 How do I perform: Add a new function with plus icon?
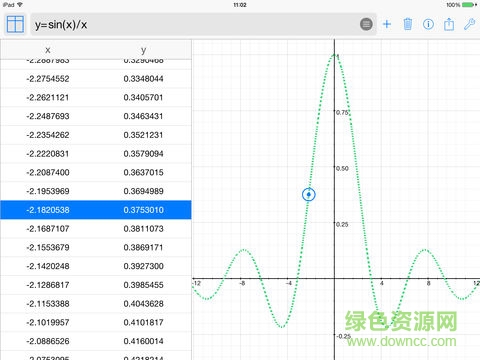click(387, 24)
